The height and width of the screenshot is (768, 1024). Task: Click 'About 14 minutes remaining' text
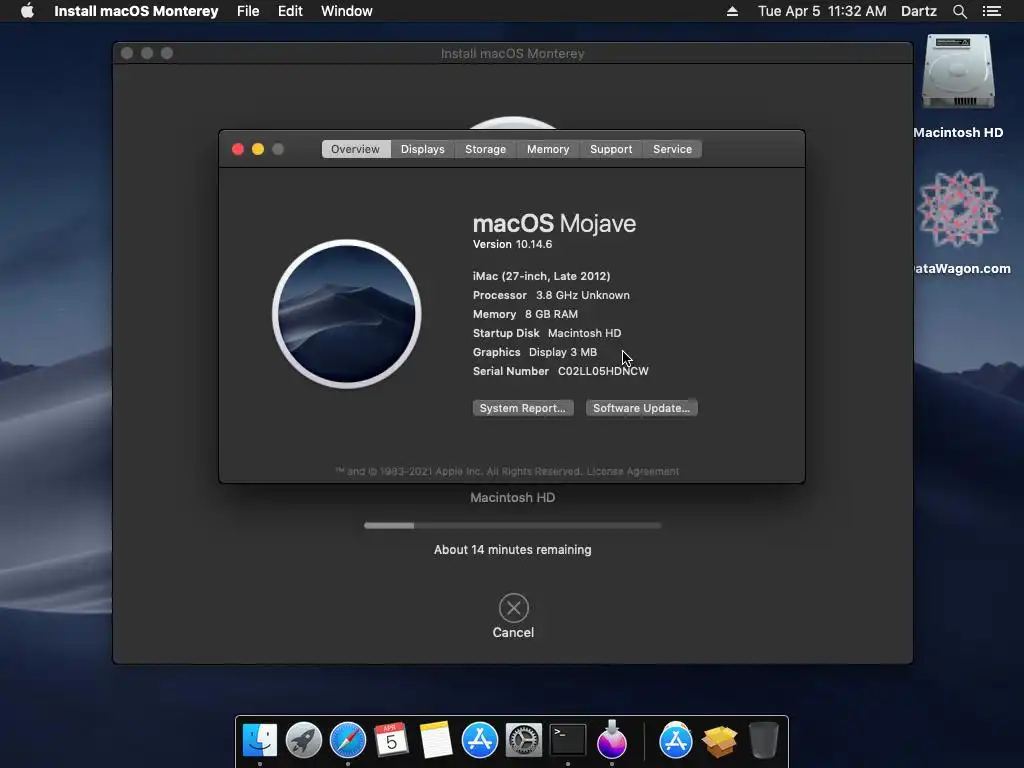click(x=513, y=550)
